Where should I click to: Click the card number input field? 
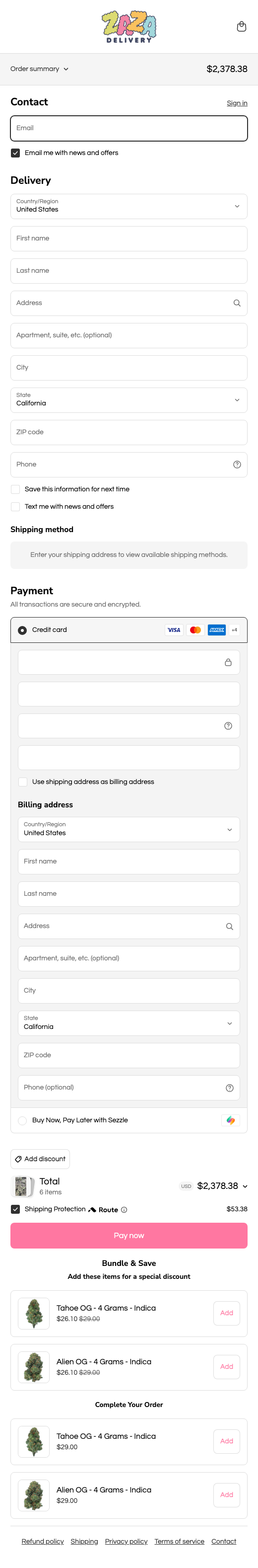tap(129, 662)
